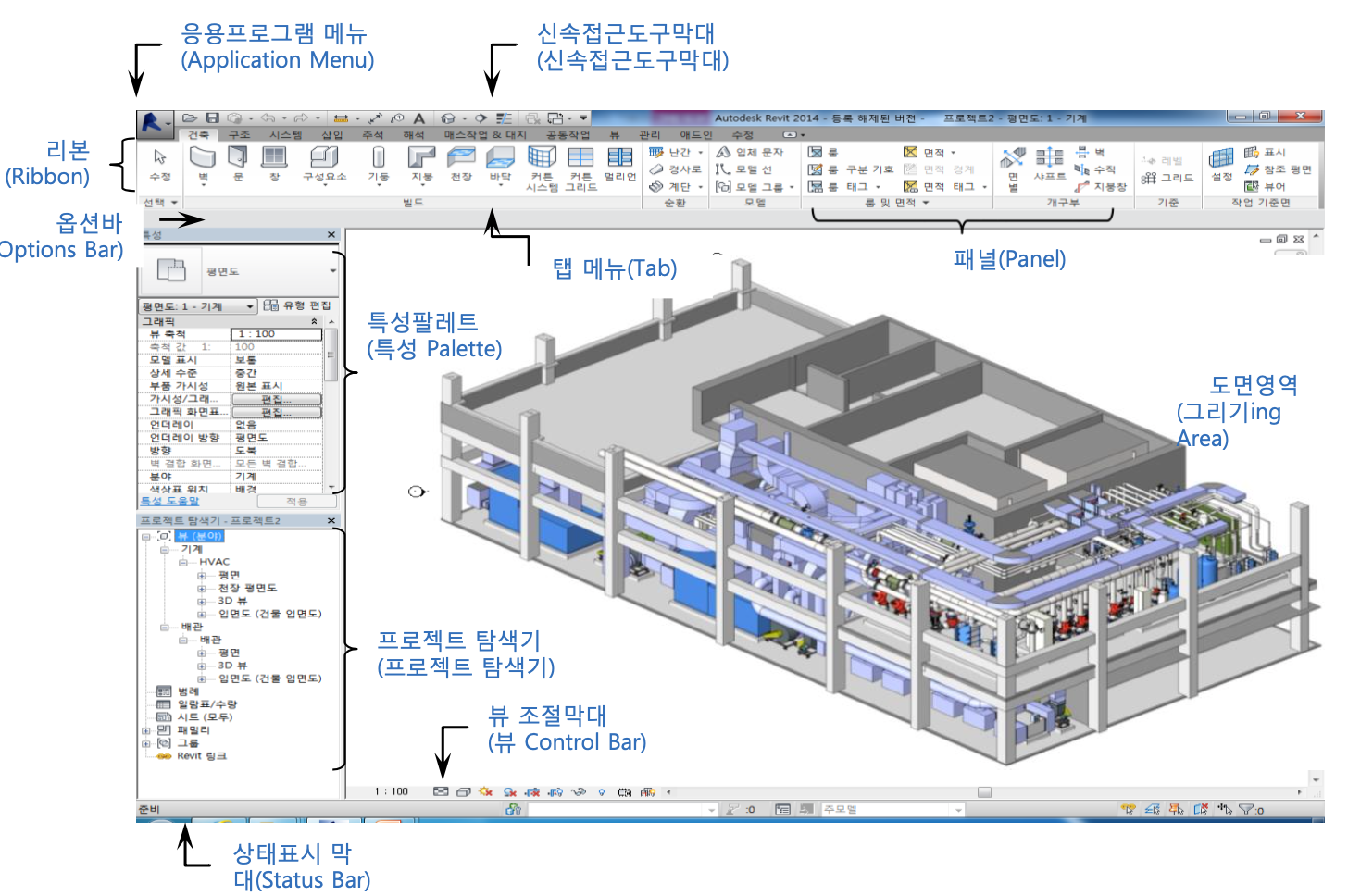
Task: Click the 유형 편집 (Edit Type) button
Action: (297, 305)
